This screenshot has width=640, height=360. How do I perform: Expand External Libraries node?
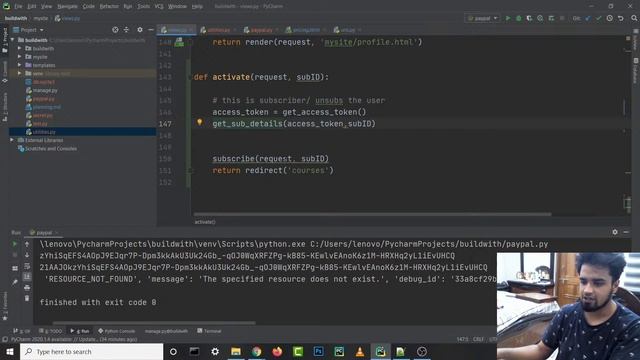12,140
